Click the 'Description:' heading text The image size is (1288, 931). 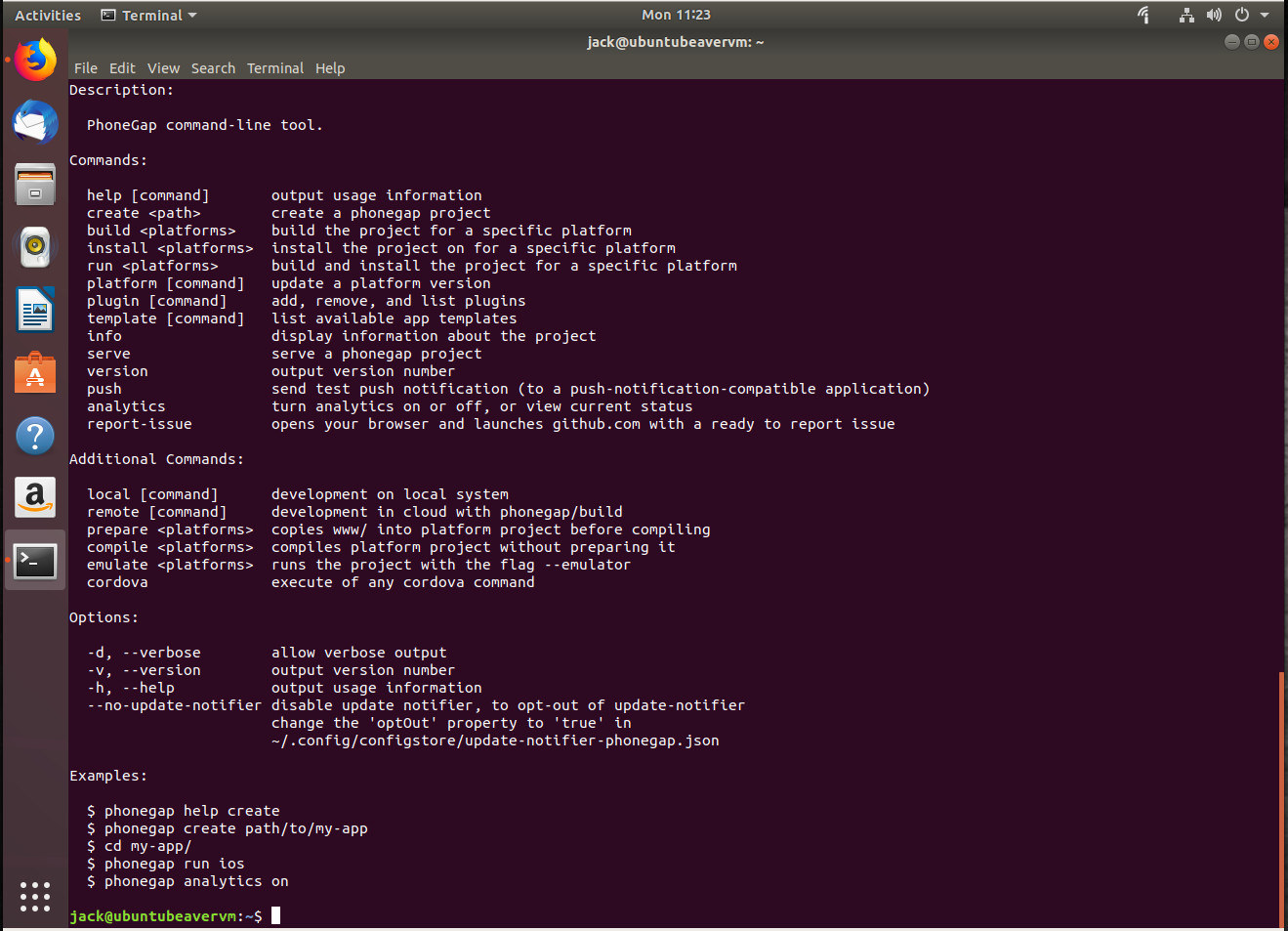(x=121, y=90)
